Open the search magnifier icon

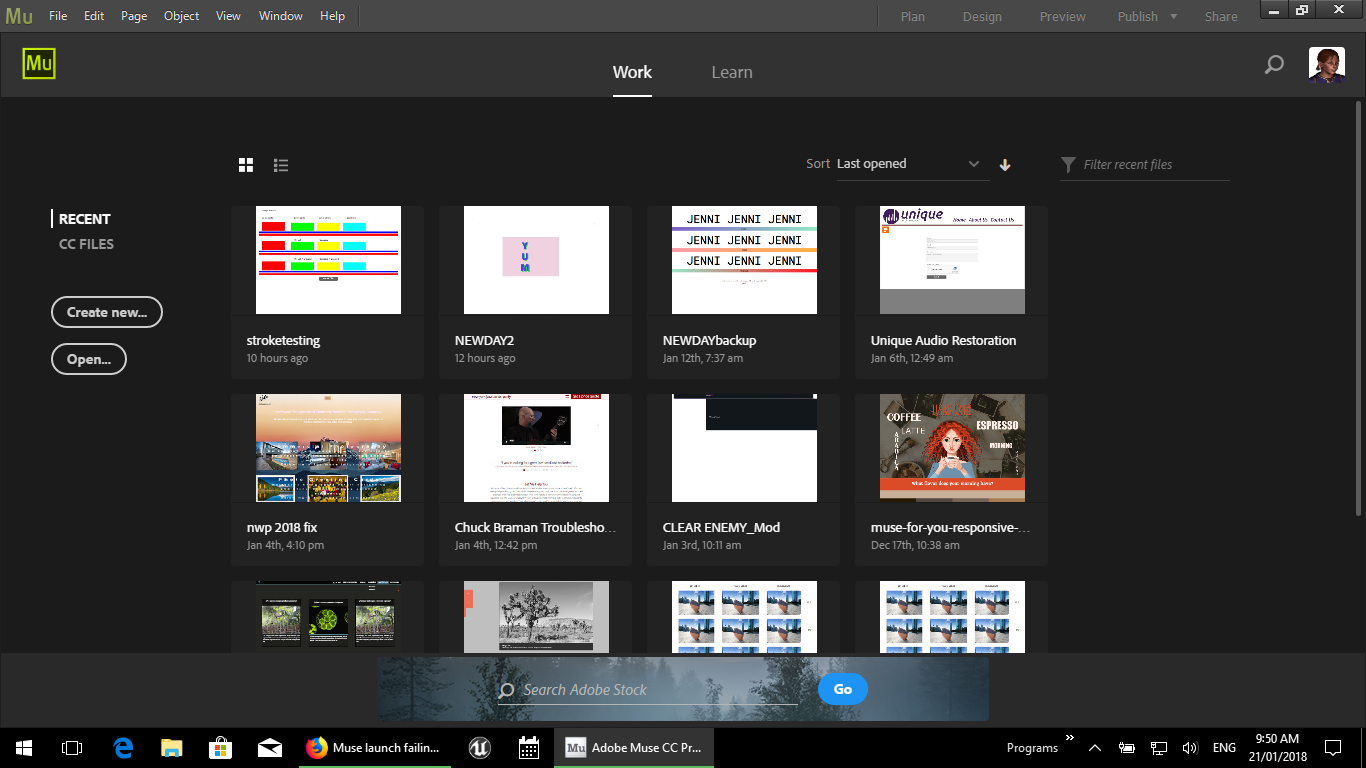click(1274, 65)
